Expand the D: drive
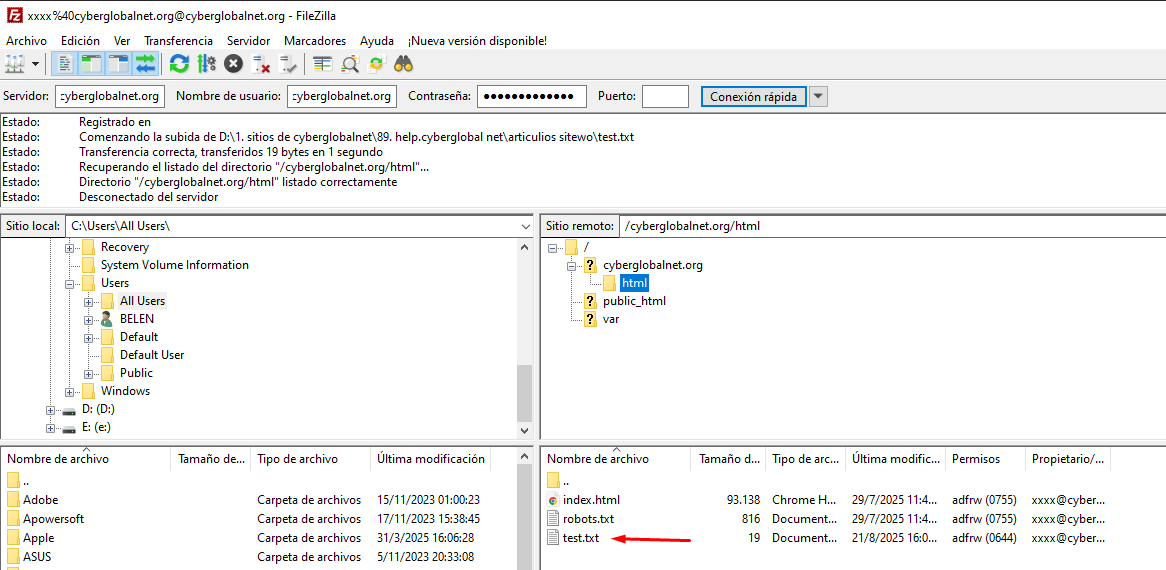The height and width of the screenshot is (570, 1166). point(51,409)
